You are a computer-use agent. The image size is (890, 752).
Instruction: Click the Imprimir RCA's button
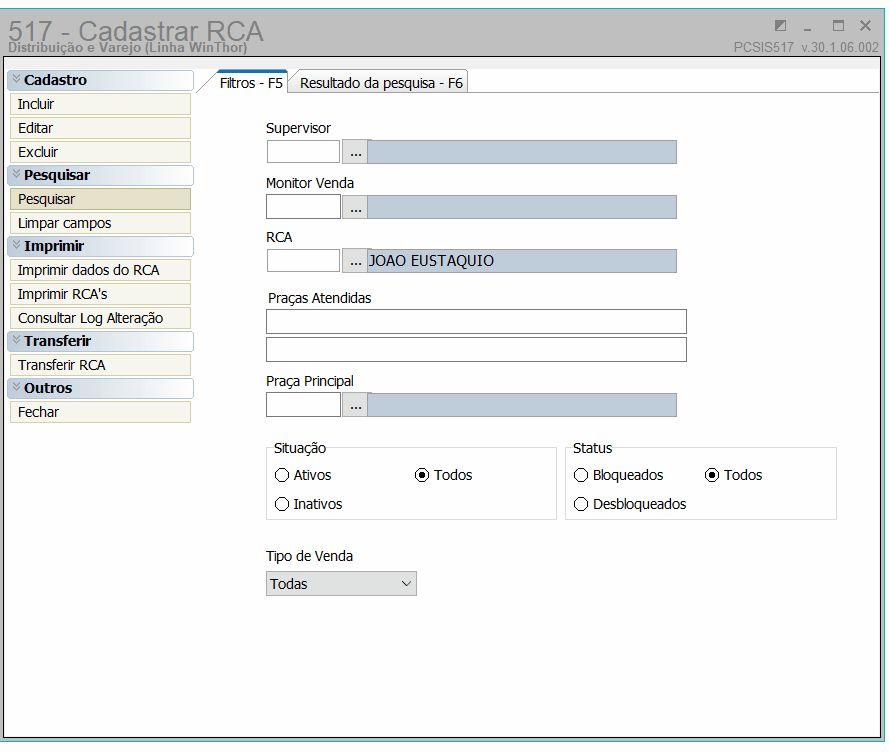tap(100, 294)
